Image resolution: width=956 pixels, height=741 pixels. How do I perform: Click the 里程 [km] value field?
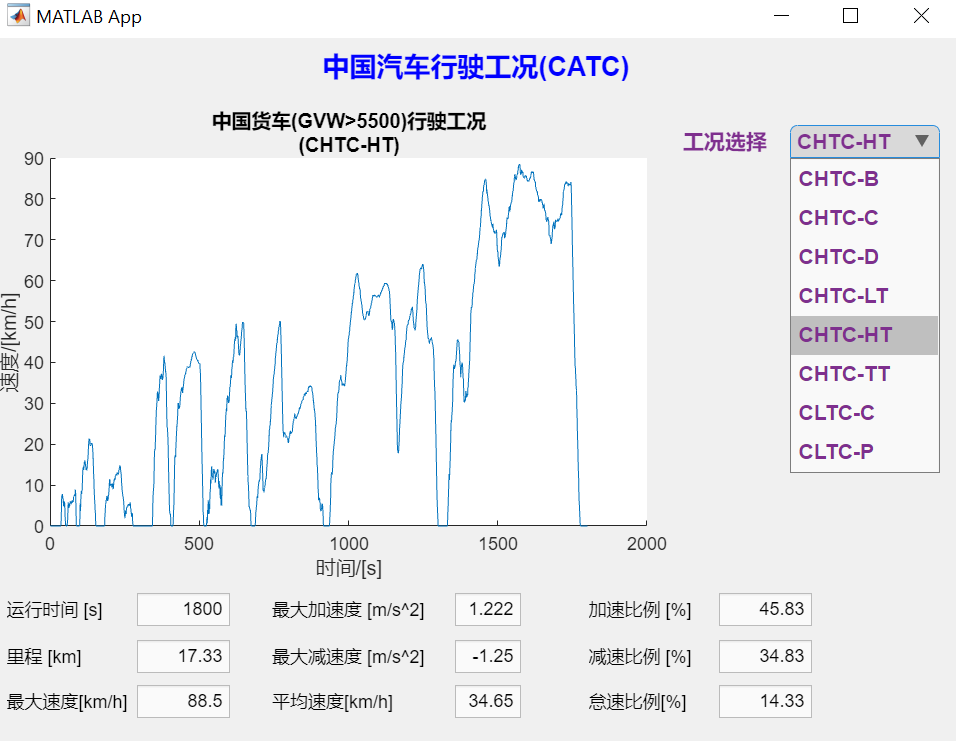183,656
